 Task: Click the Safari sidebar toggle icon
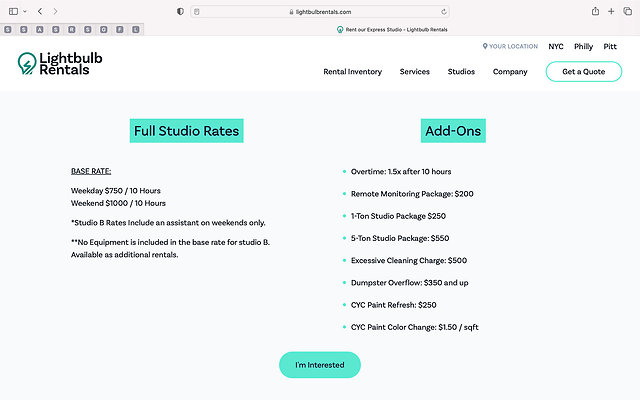pyautogui.click(x=13, y=11)
